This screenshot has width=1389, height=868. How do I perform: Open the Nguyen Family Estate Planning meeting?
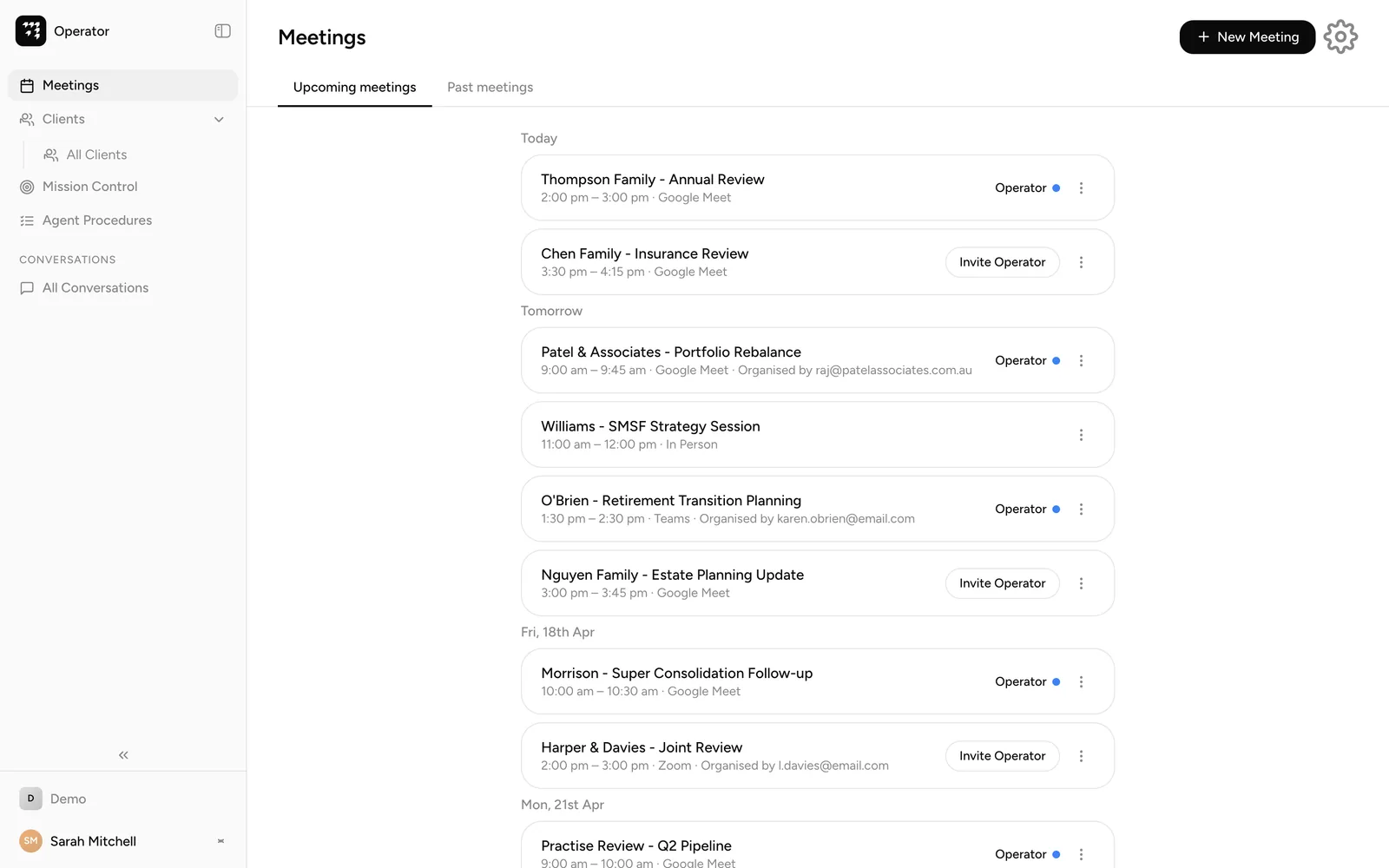click(817, 583)
